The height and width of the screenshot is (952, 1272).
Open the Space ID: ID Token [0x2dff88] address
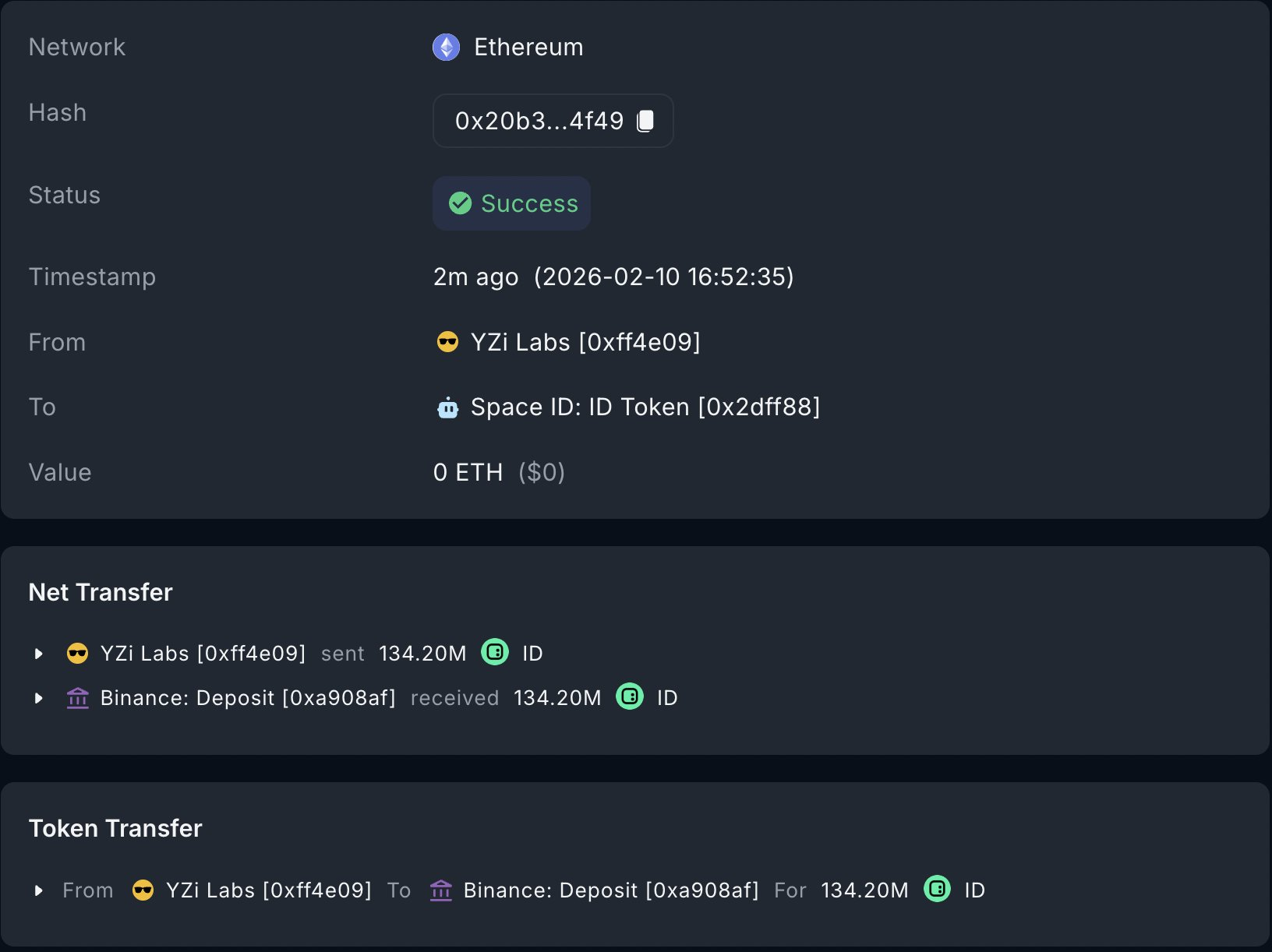645,407
